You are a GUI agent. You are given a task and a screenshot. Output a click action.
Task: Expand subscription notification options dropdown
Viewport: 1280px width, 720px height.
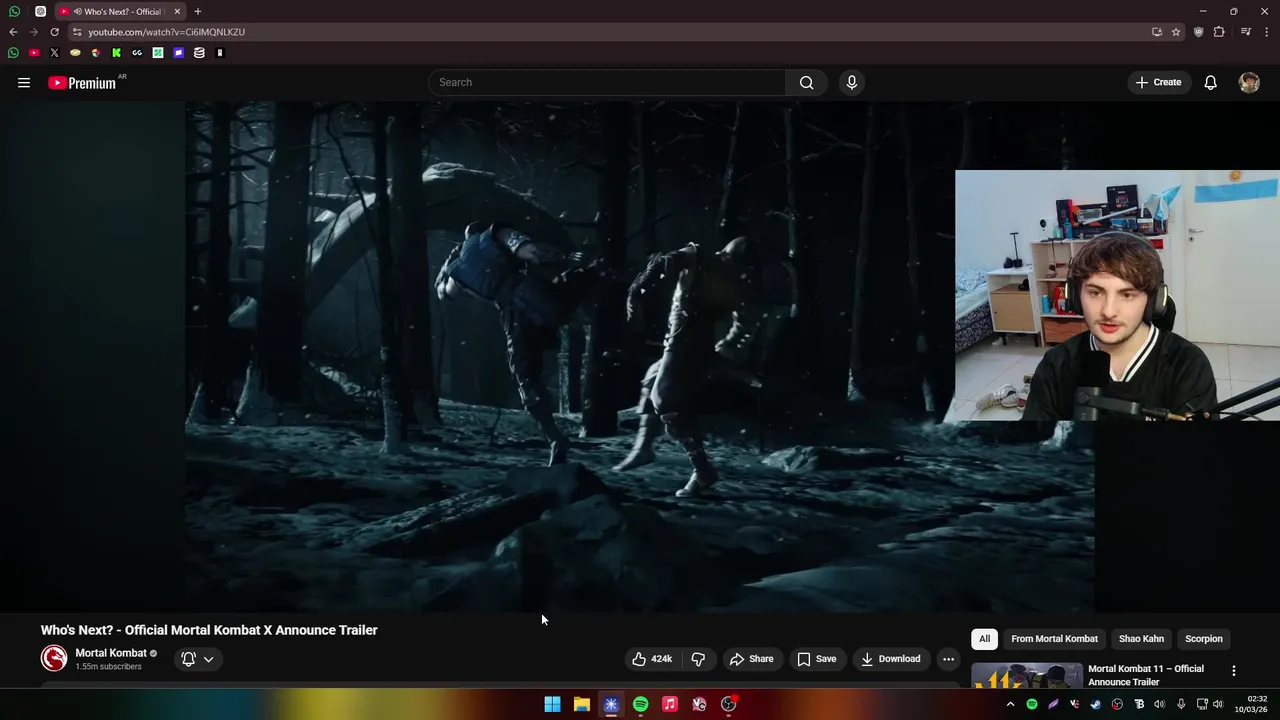coord(197,659)
